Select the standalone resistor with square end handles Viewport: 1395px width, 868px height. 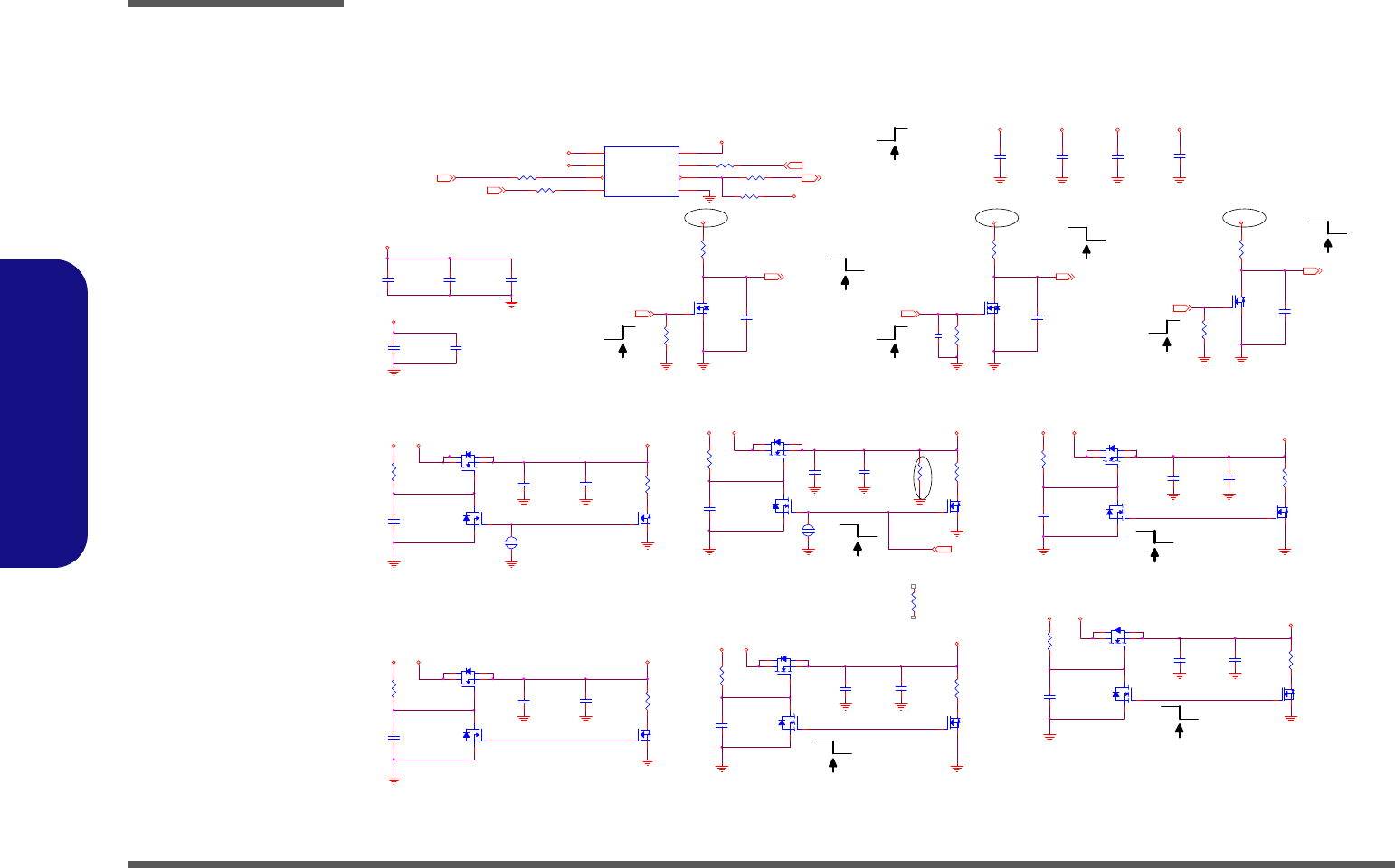pos(914,601)
